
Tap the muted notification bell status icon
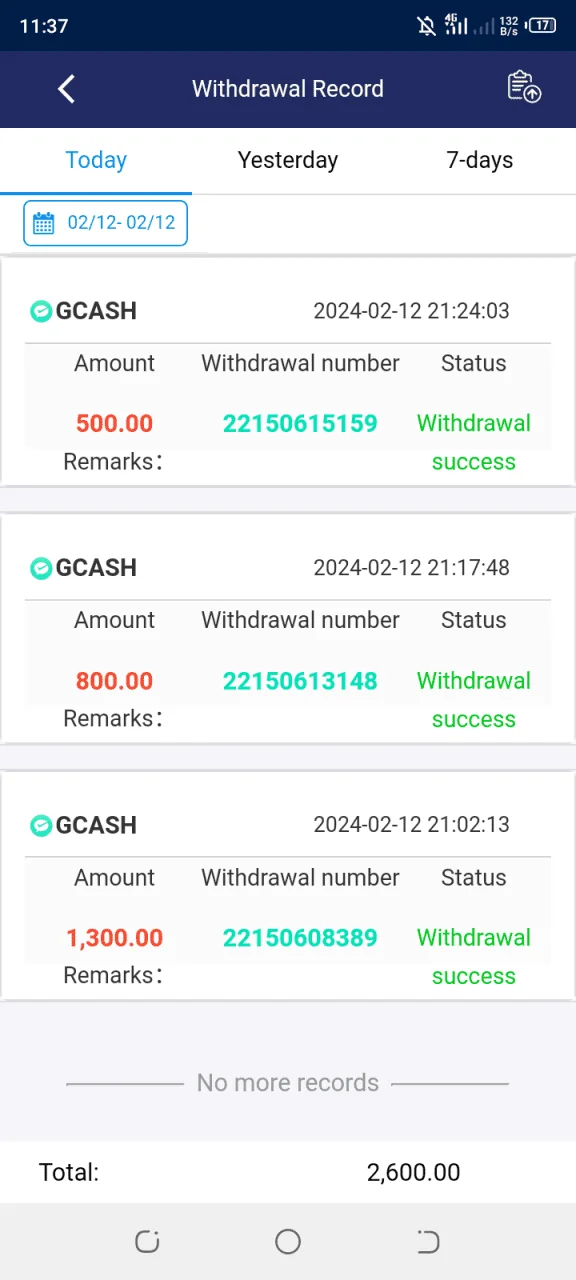click(427, 26)
